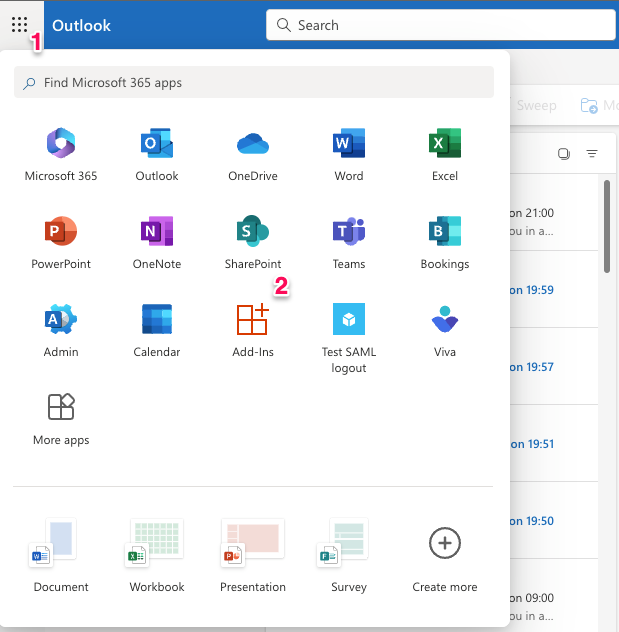This screenshot has width=619, height=632.
Task: Open the Excel app
Action: click(445, 155)
